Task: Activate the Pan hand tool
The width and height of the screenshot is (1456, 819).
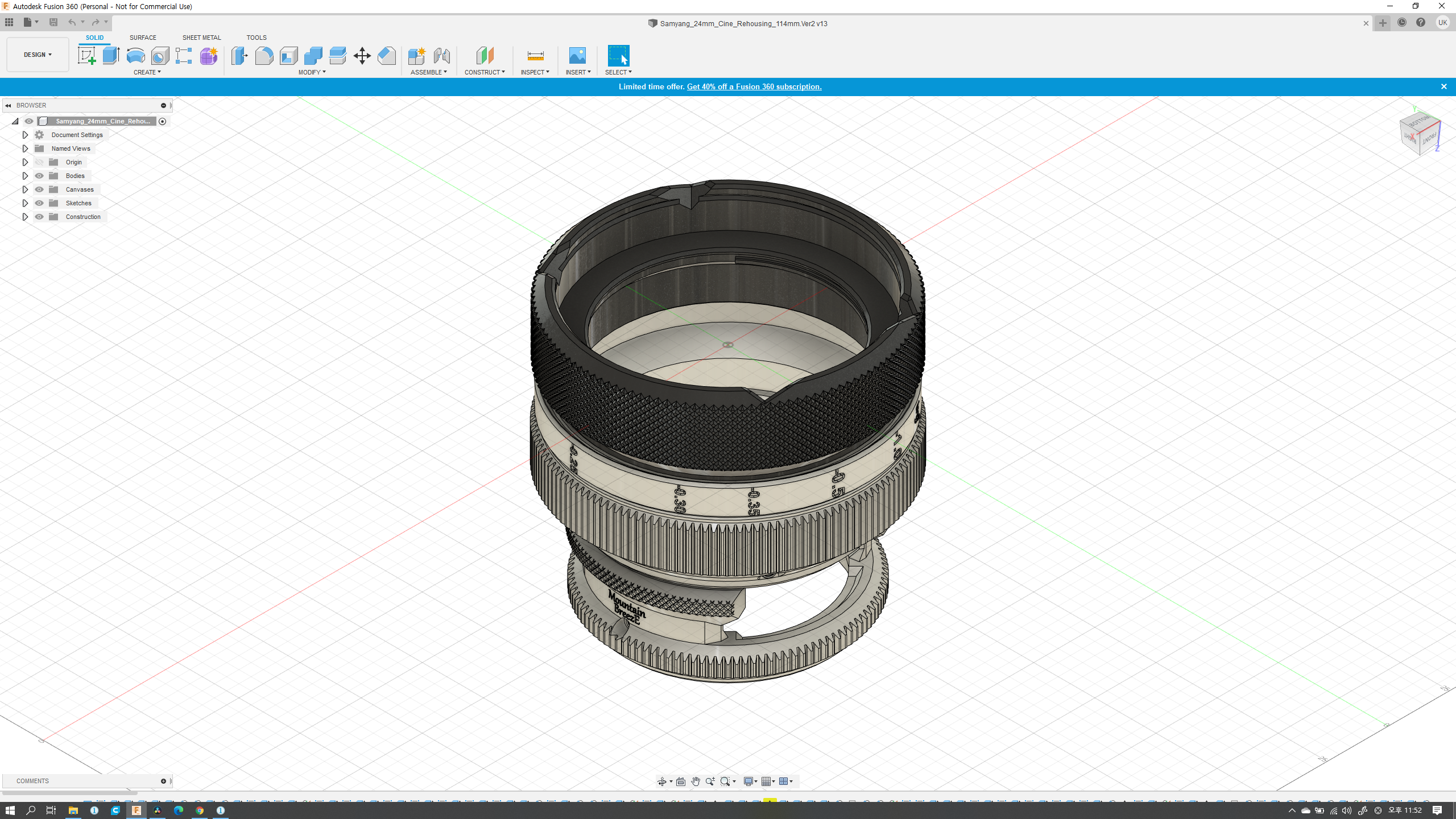Action: click(x=695, y=781)
